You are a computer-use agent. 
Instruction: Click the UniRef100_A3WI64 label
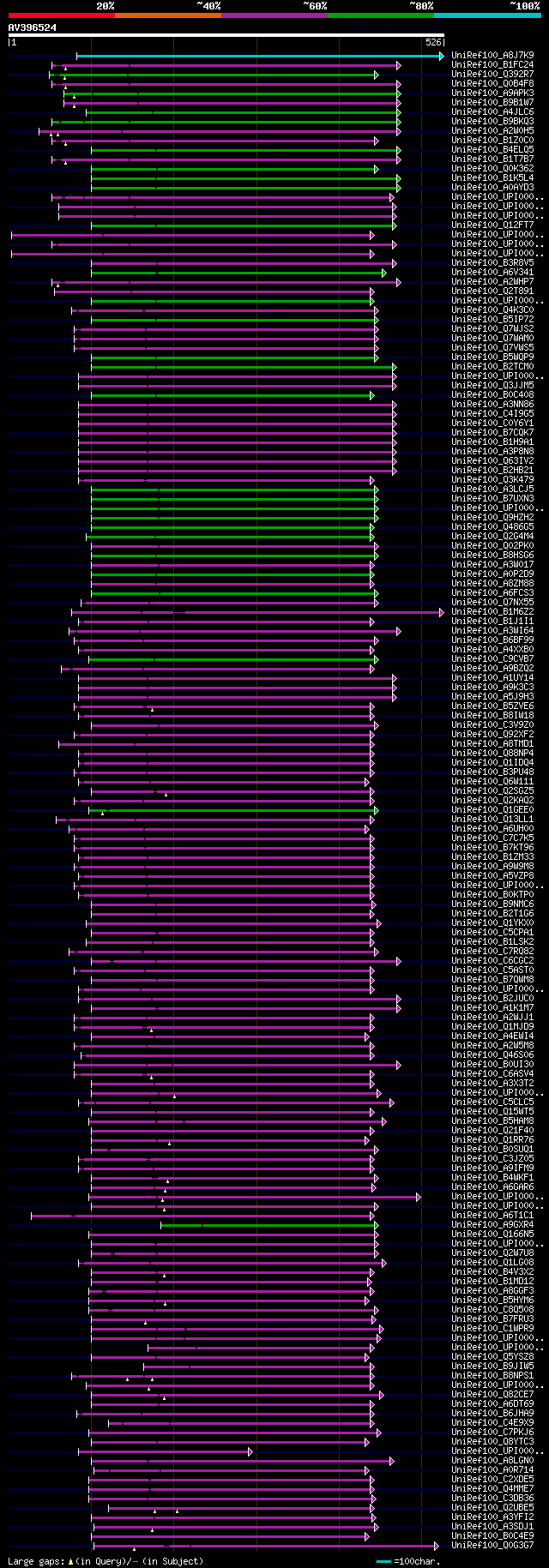tap(492, 631)
